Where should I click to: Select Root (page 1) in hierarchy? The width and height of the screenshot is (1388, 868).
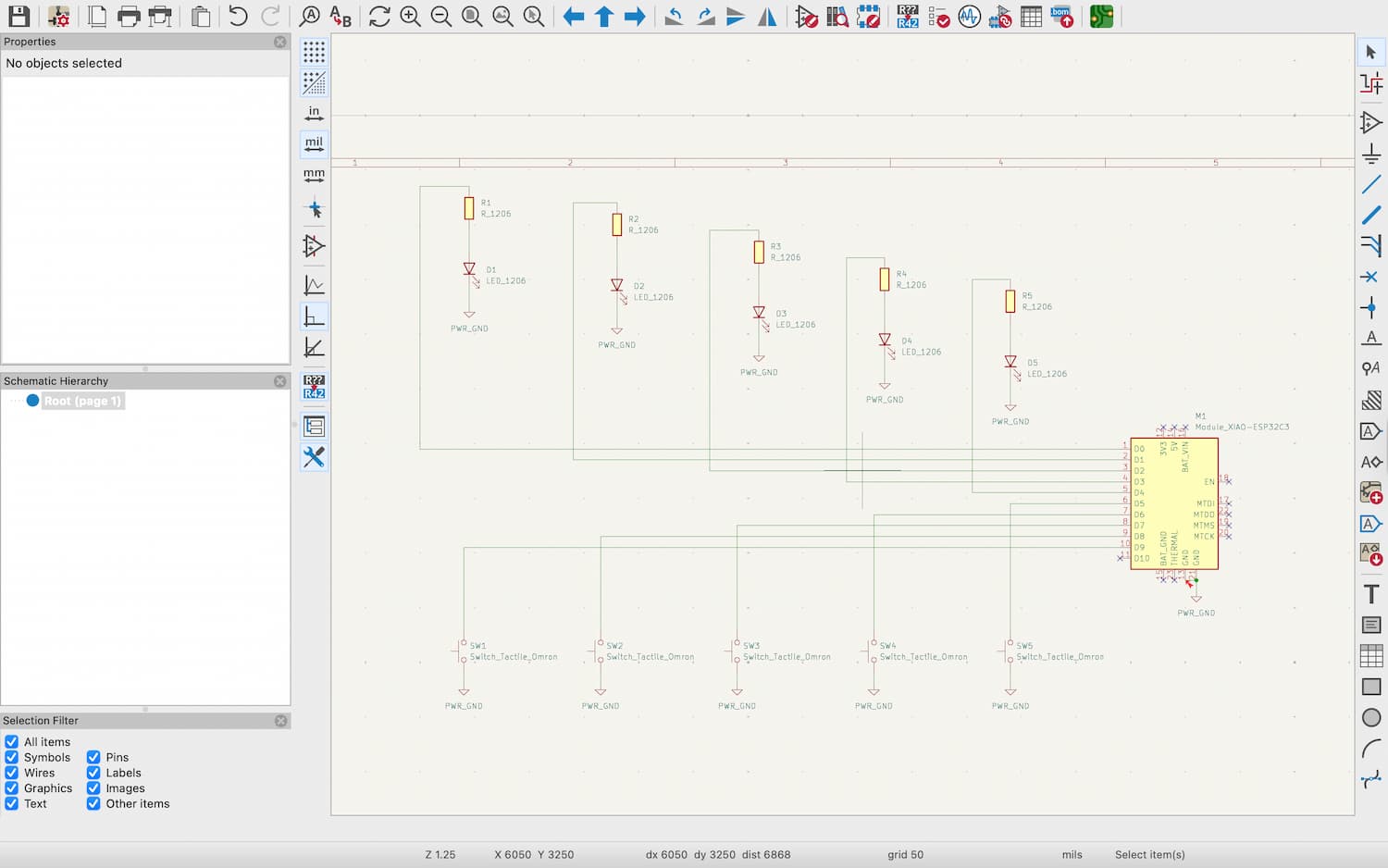pyautogui.click(x=81, y=401)
